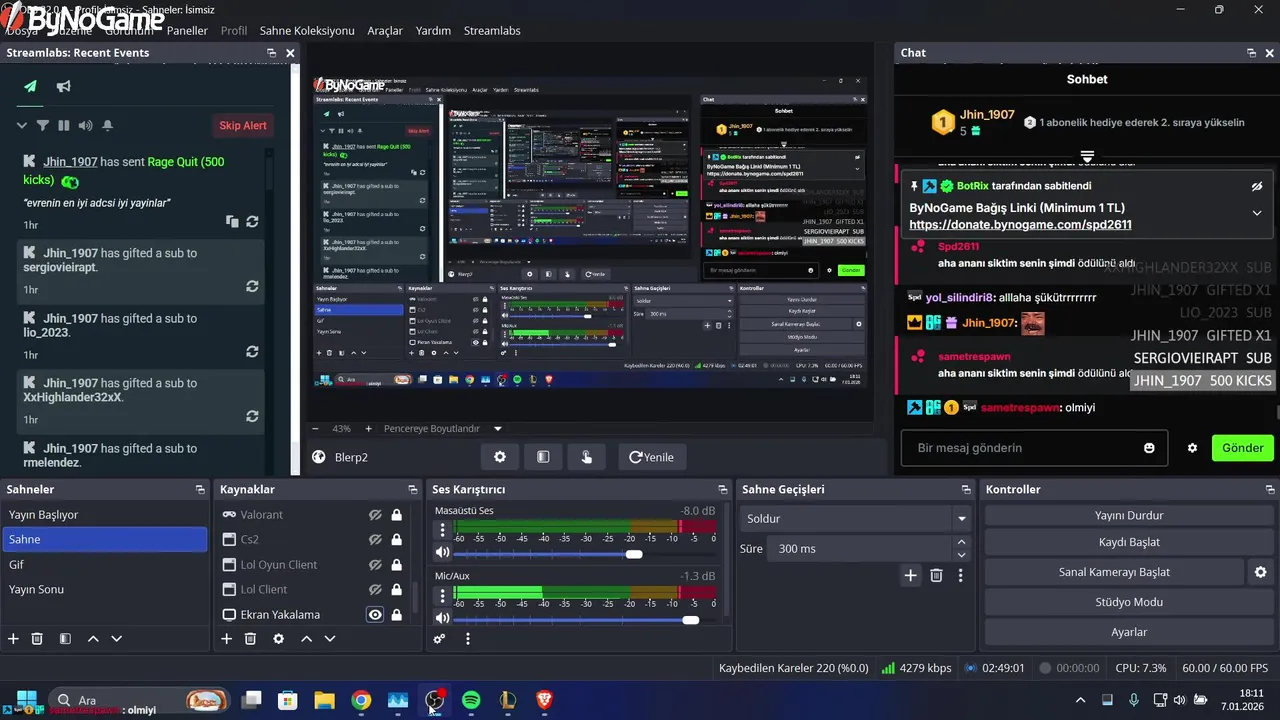Click the Gönder button in chat
Viewport: 1280px width, 720px height.
coord(1242,448)
